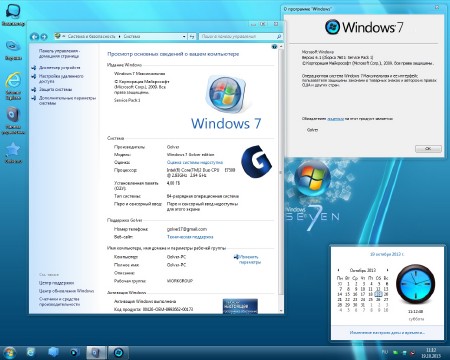The image size is (450, 360).
Task: Open System protection link
Action: coord(55,89)
